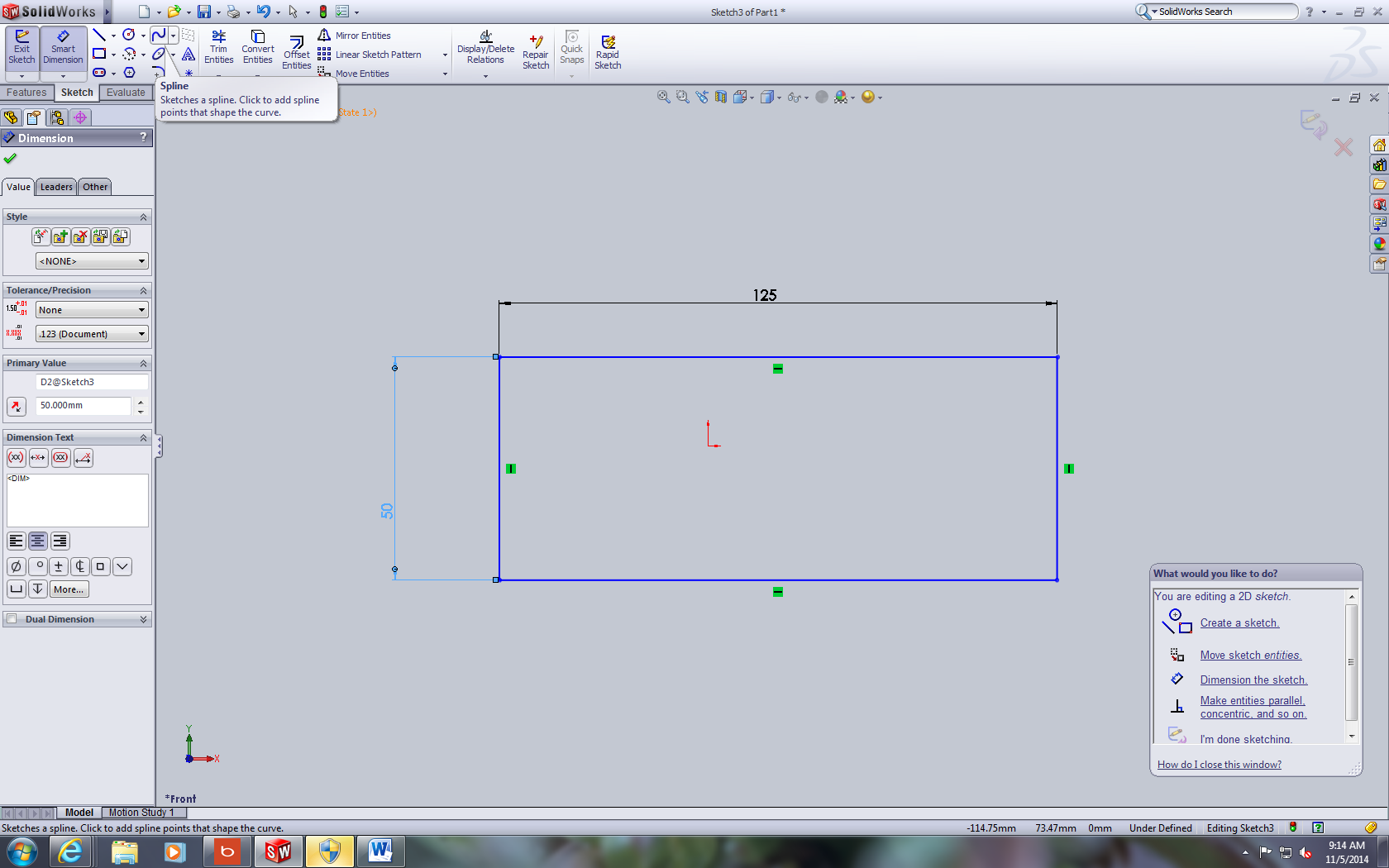Select center justify dimension text
Image resolution: width=1389 pixels, height=868 pixels.
click(x=38, y=541)
